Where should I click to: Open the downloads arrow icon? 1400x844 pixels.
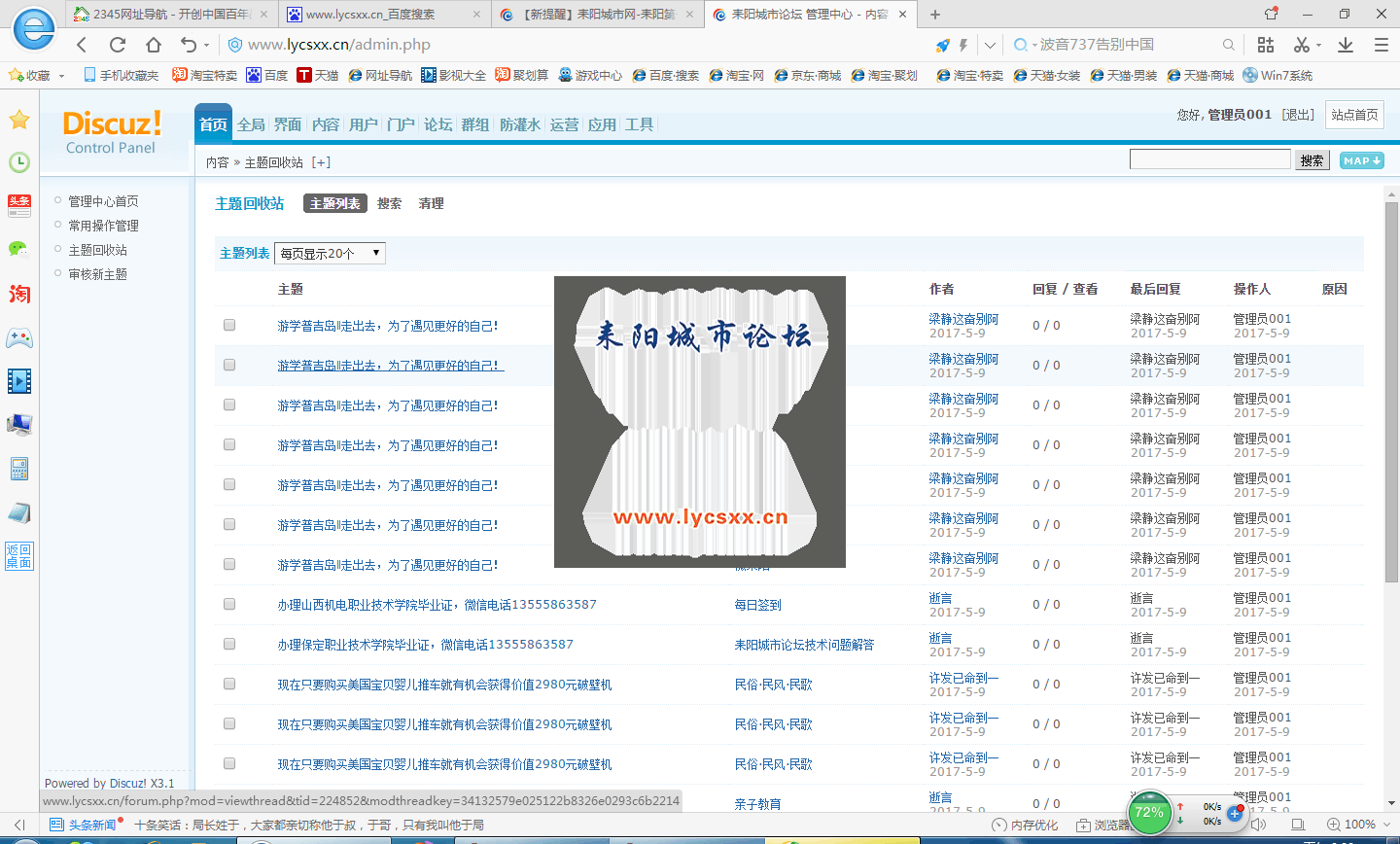pos(1346,45)
